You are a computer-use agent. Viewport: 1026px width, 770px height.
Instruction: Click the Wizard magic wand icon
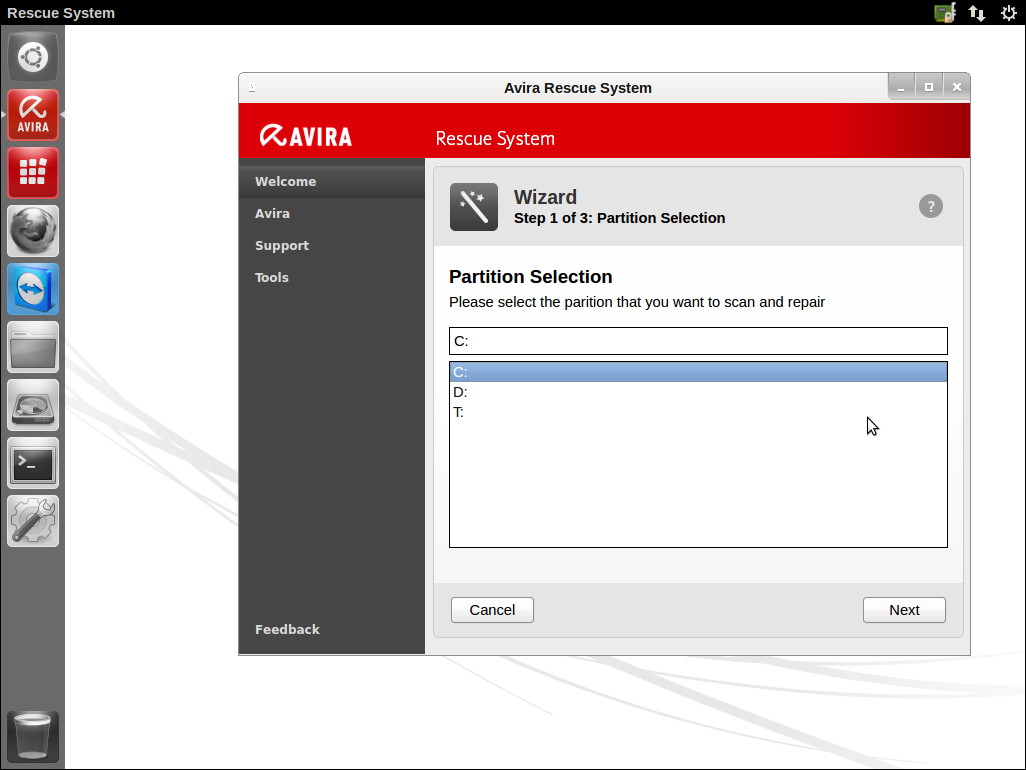click(474, 207)
